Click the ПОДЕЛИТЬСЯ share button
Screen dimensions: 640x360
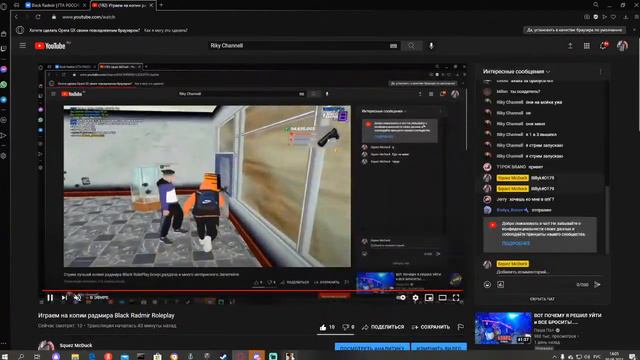pyautogui.click(x=383, y=327)
